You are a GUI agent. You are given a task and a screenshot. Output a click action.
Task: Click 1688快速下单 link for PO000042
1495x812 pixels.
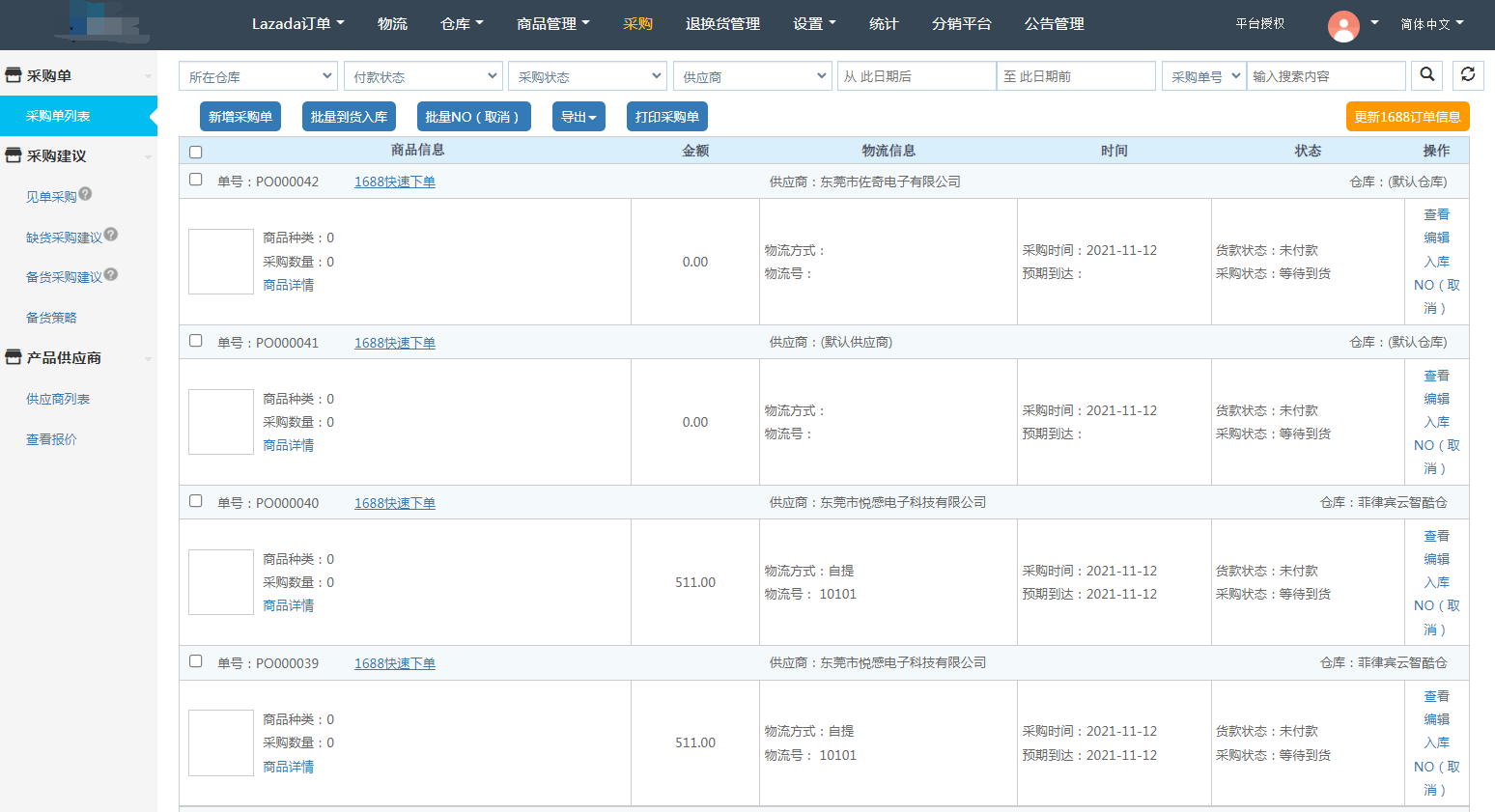(x=395, y=182)
